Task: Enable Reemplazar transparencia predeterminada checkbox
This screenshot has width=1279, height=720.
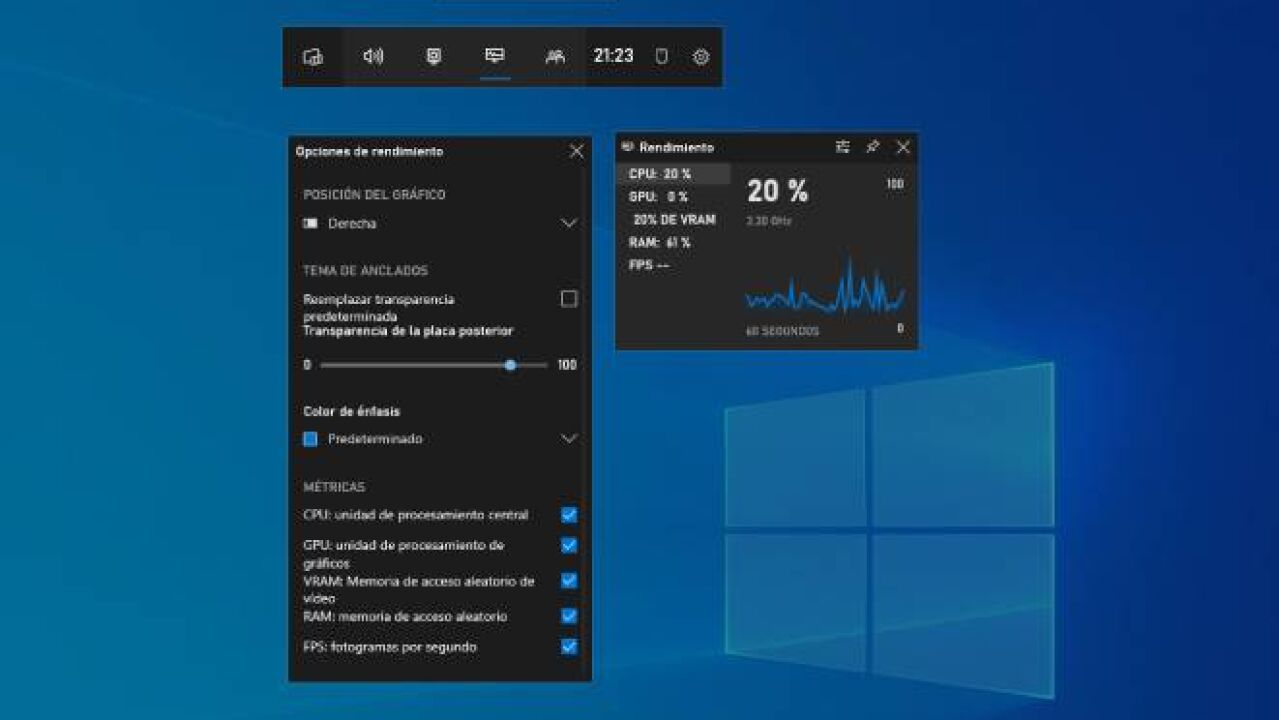Action: point(569,299)
